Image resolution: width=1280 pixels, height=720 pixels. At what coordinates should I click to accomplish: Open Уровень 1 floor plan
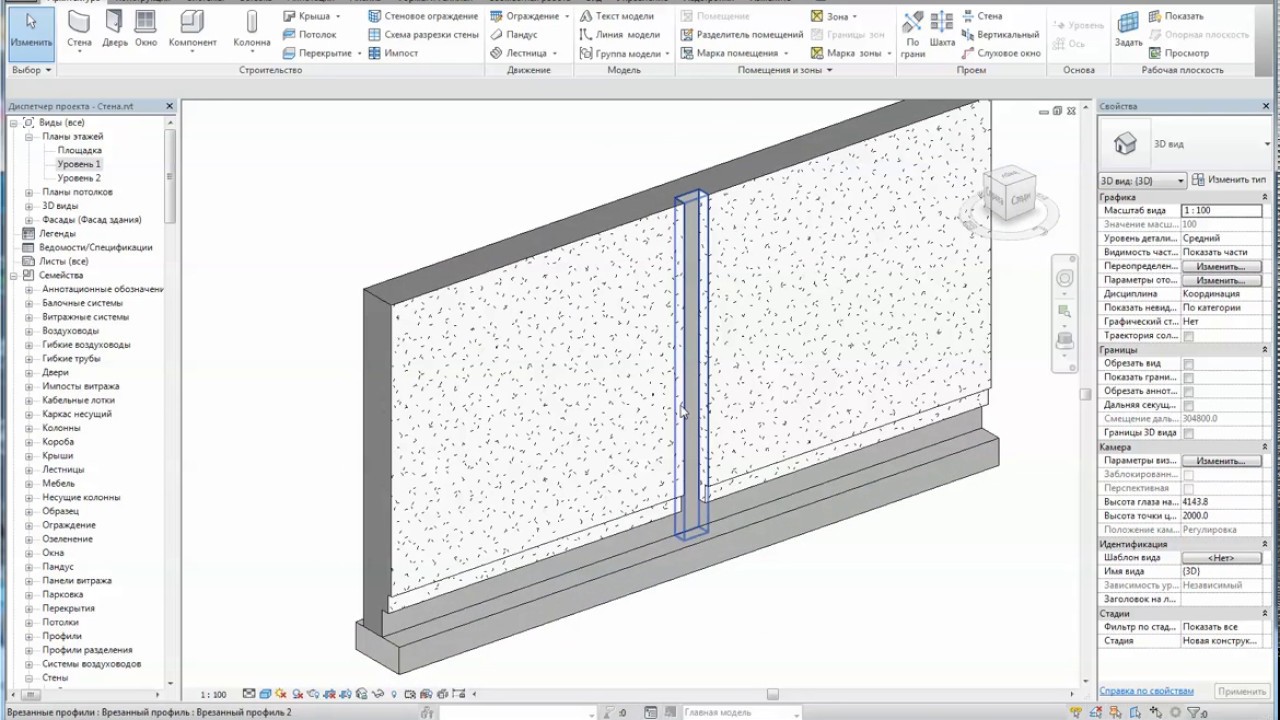tap(79, 164)
